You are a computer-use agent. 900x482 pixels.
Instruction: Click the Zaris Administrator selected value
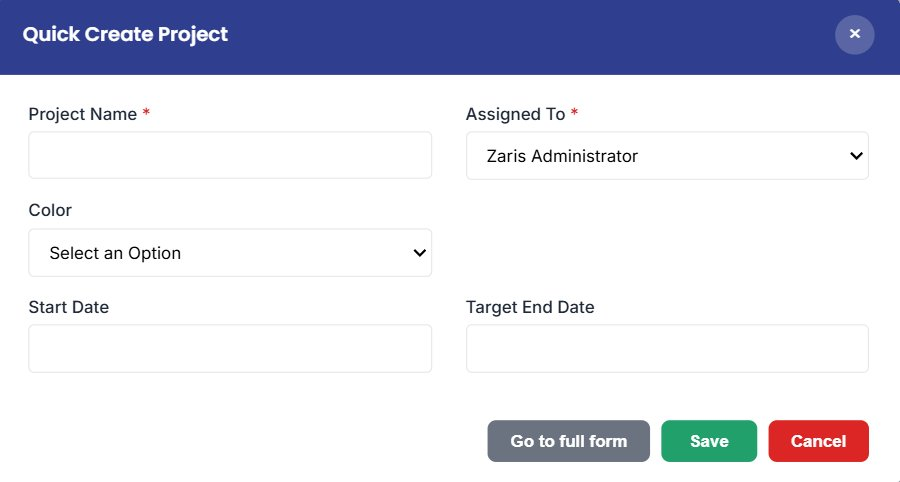point(562,156)
